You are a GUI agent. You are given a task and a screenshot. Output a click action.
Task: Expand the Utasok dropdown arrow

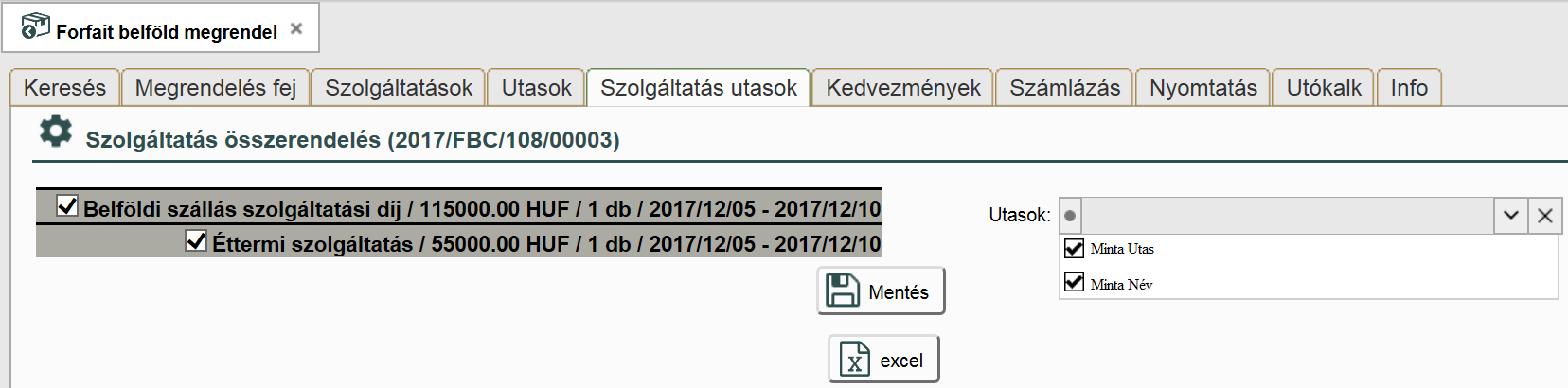[x=1511, y=216]
